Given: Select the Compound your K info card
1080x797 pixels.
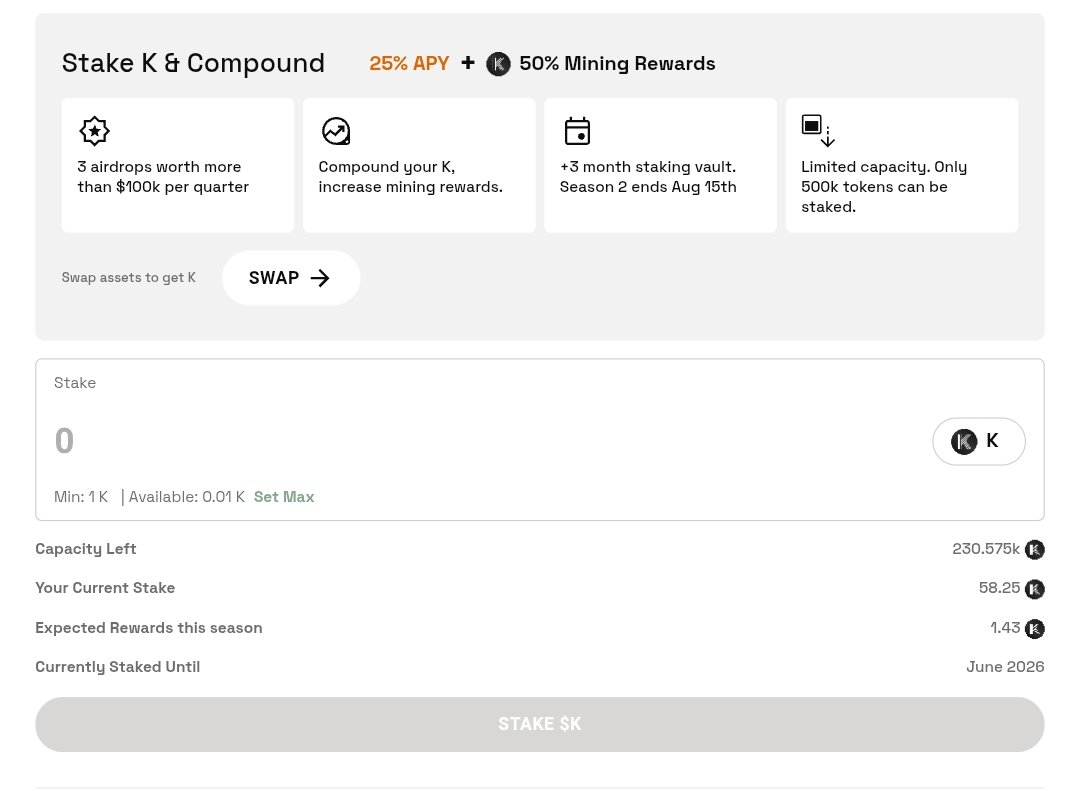Looking at the screenshot, I should [419, 165].
